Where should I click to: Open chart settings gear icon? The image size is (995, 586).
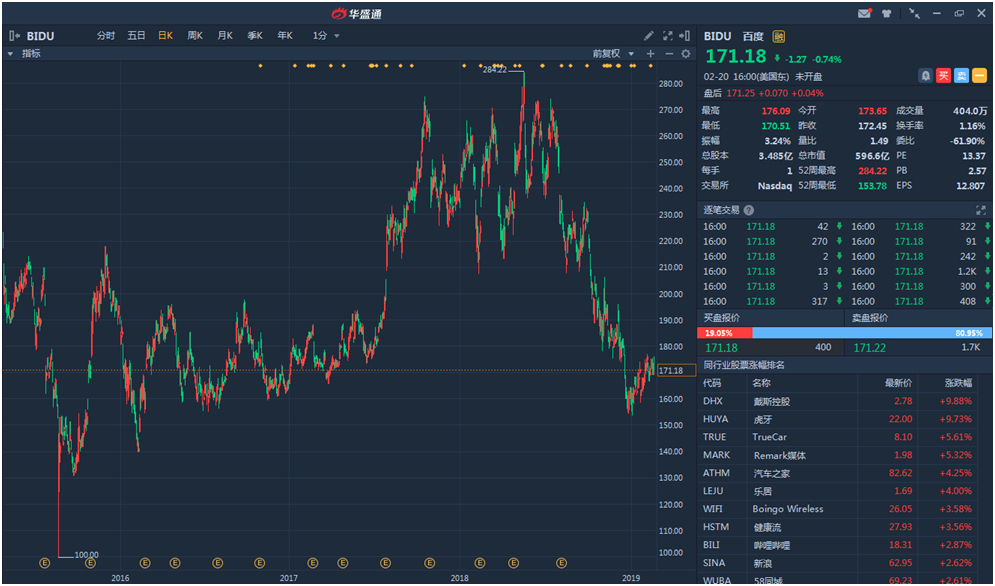686,54
